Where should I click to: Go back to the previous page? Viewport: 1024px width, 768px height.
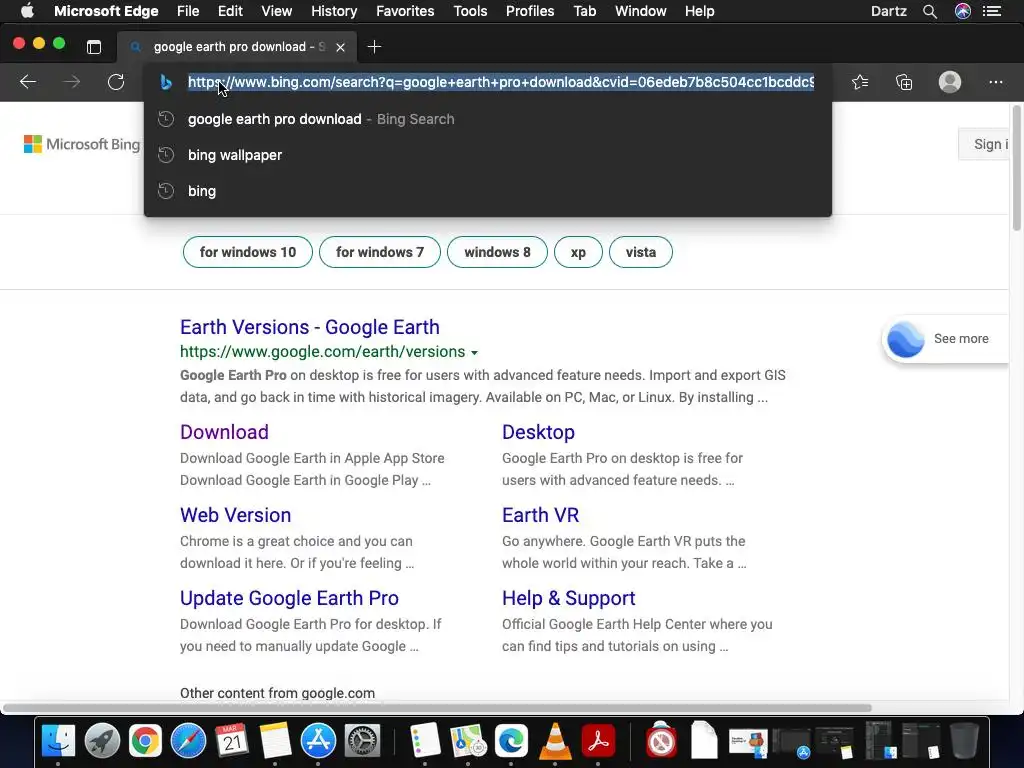(27, 82)
